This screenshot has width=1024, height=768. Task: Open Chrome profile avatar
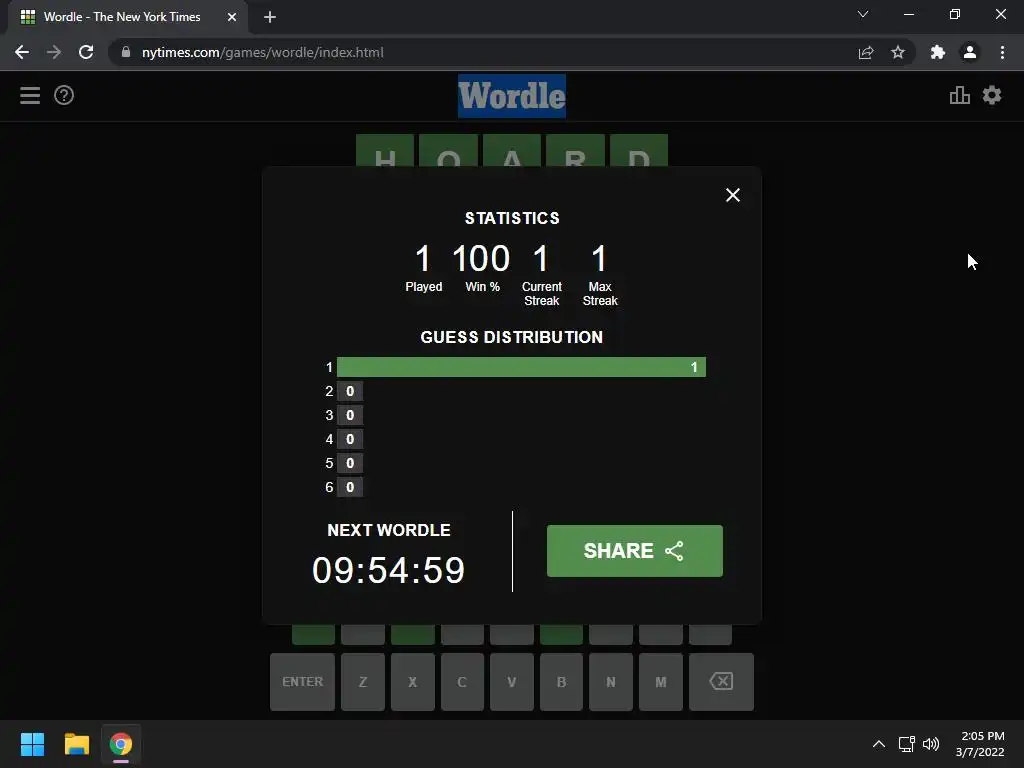(x=970, y=52)
